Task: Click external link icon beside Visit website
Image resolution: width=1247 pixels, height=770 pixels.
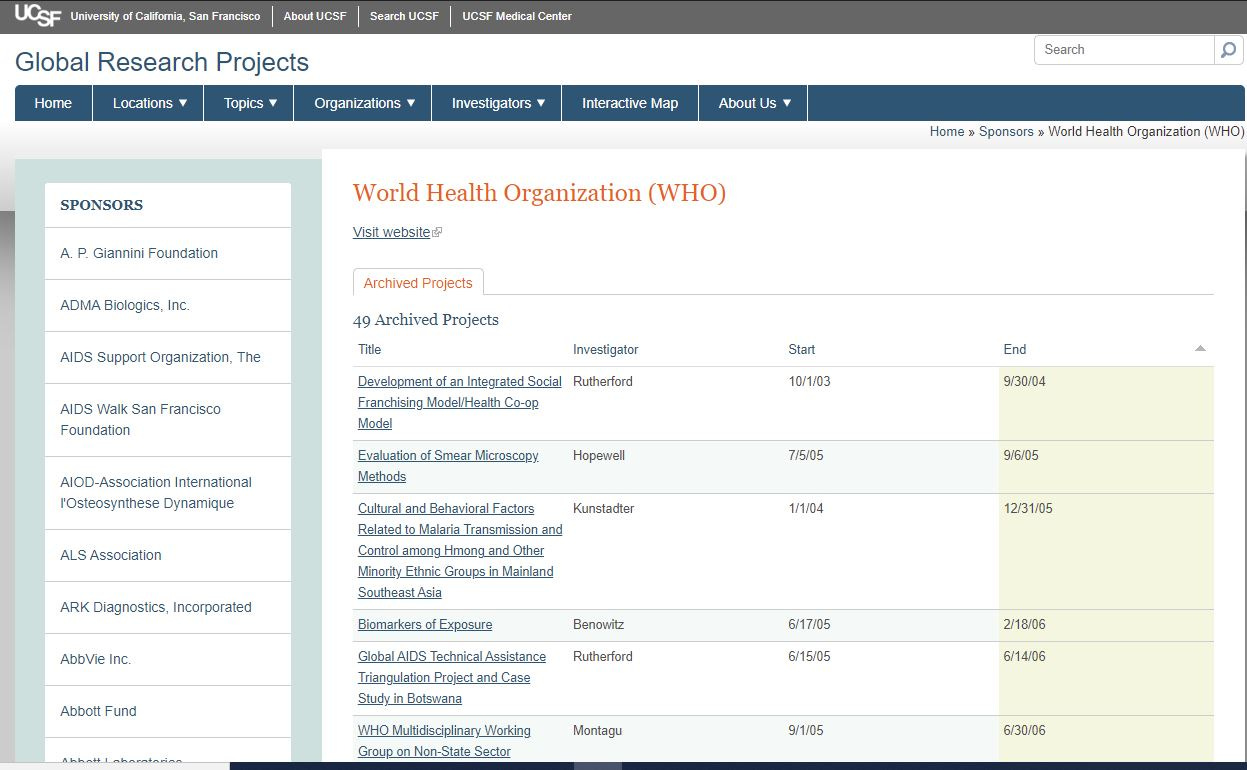Action: coord(437,233)
